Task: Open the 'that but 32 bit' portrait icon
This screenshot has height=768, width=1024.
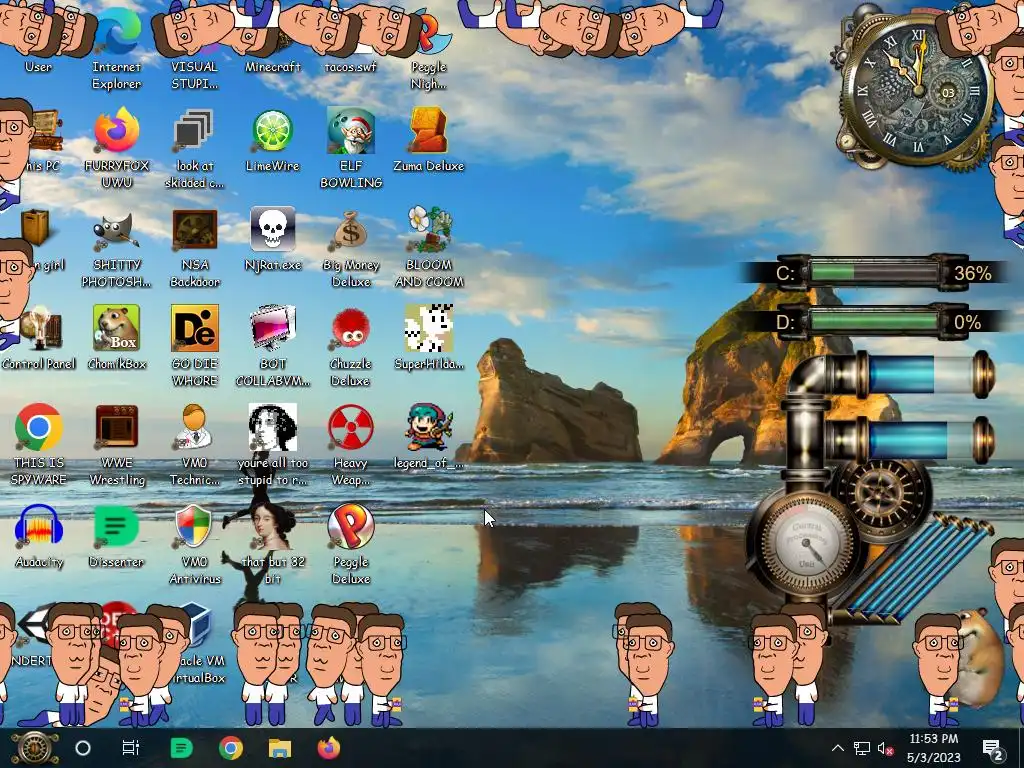Action: point(272,526)
